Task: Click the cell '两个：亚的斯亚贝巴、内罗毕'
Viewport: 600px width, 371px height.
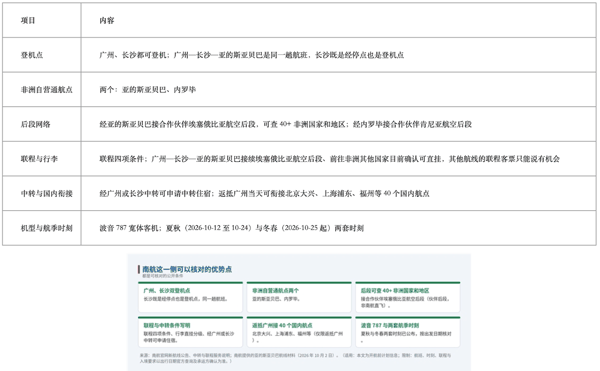Action: point(338,89)
